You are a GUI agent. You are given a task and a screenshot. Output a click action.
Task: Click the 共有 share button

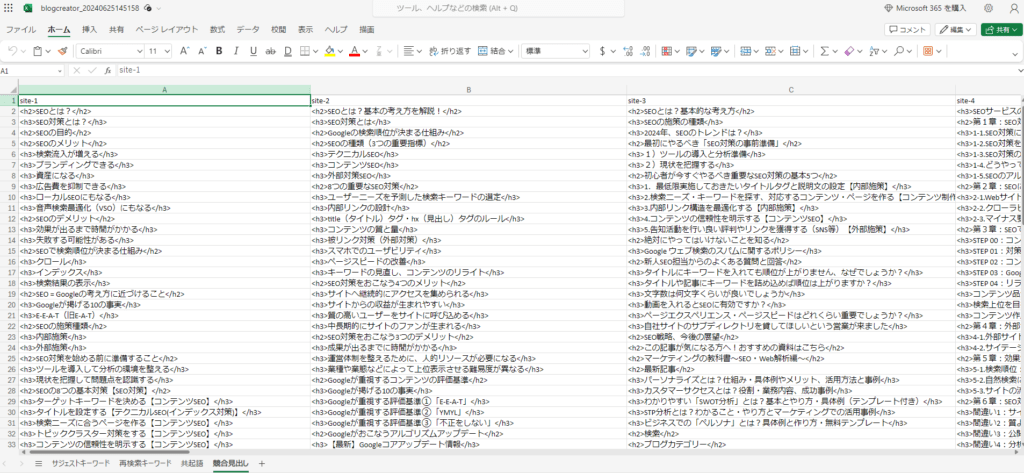[995, 29]
